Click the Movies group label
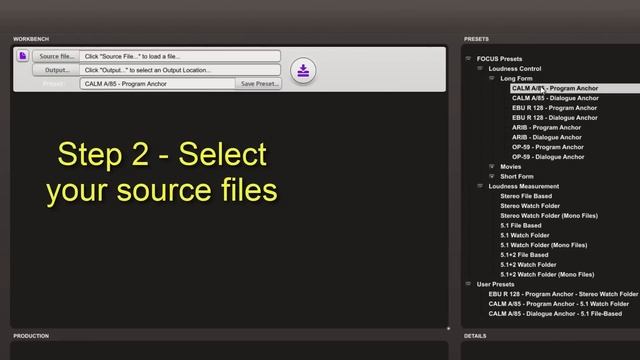 pos(511,167)
